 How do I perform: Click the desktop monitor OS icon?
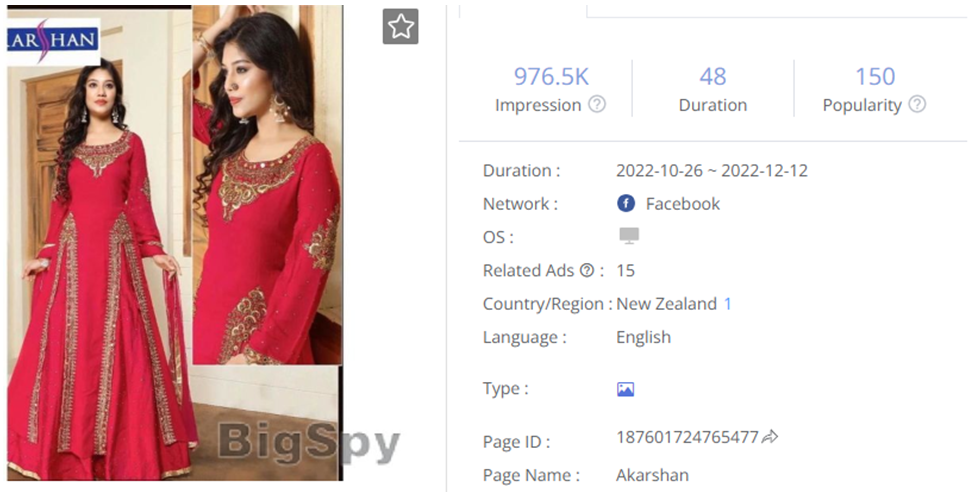pos(629,236)
